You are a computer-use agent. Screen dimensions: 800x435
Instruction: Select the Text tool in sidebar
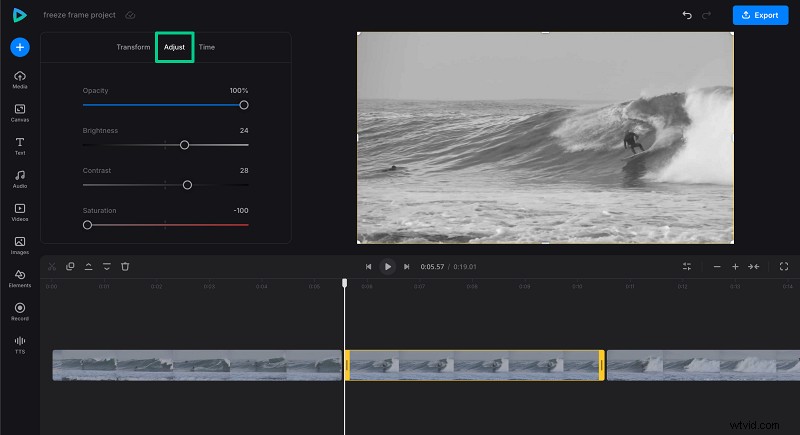point(20,145)
